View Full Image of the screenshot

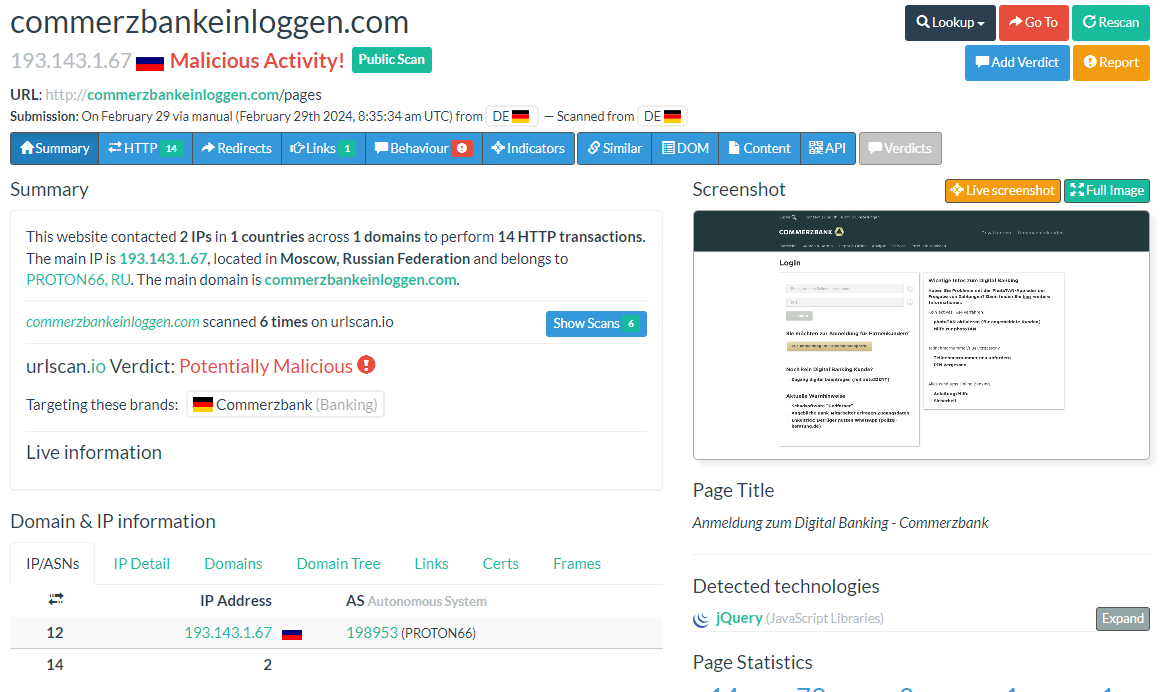tap(1106, 190)
